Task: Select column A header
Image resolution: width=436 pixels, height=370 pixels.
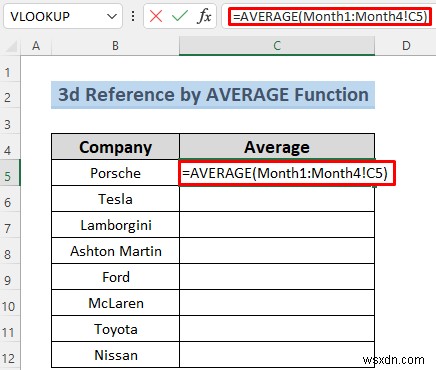Action: click(x=36, y=46)
